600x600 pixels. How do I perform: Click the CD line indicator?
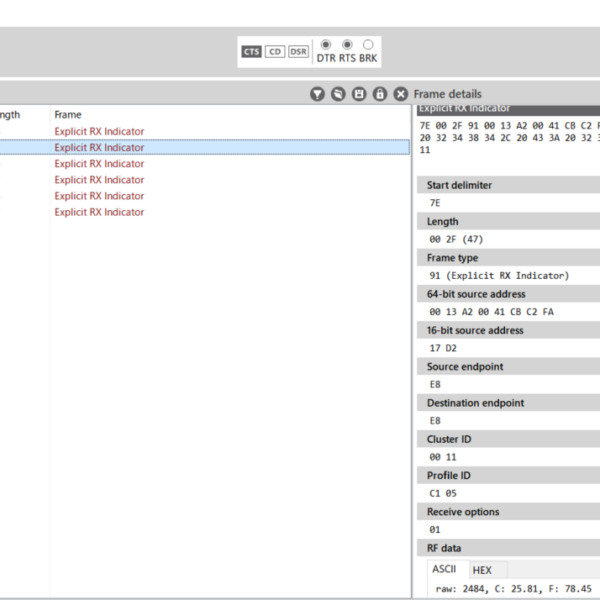275,51
